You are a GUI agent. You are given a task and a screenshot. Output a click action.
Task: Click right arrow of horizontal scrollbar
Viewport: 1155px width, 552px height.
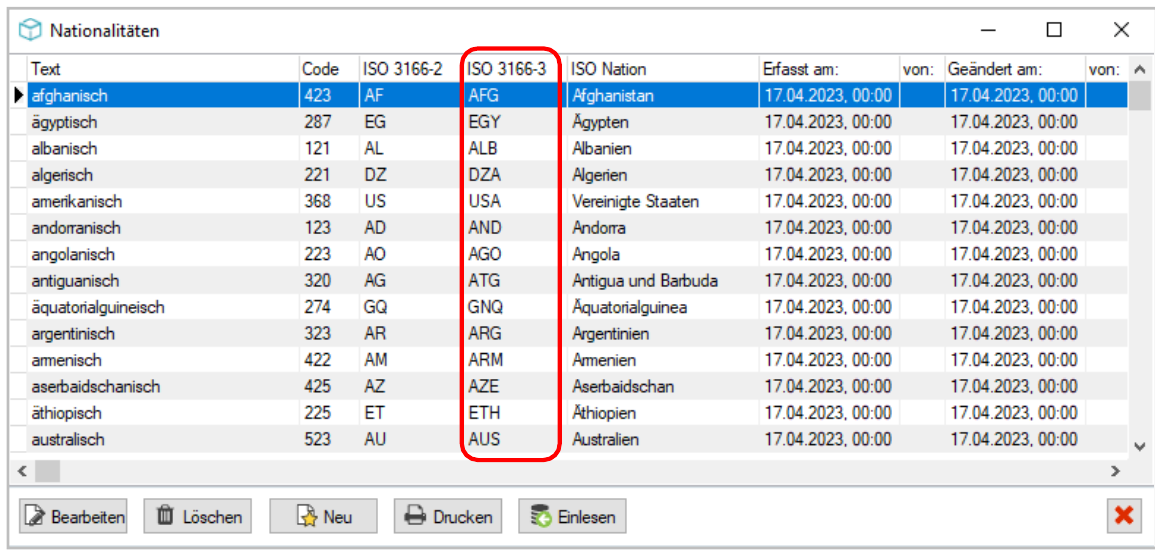click(x=1115, y=469)
